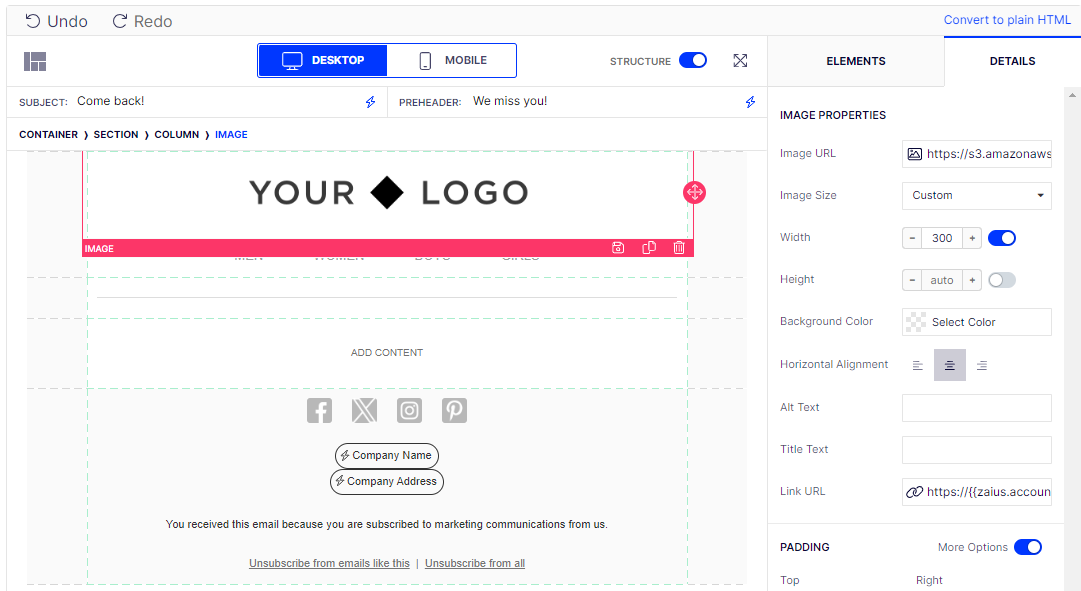Disable the custom Width toggle
The height and width of the screenshot is (591, 1081).
[x=1002, y=238]
